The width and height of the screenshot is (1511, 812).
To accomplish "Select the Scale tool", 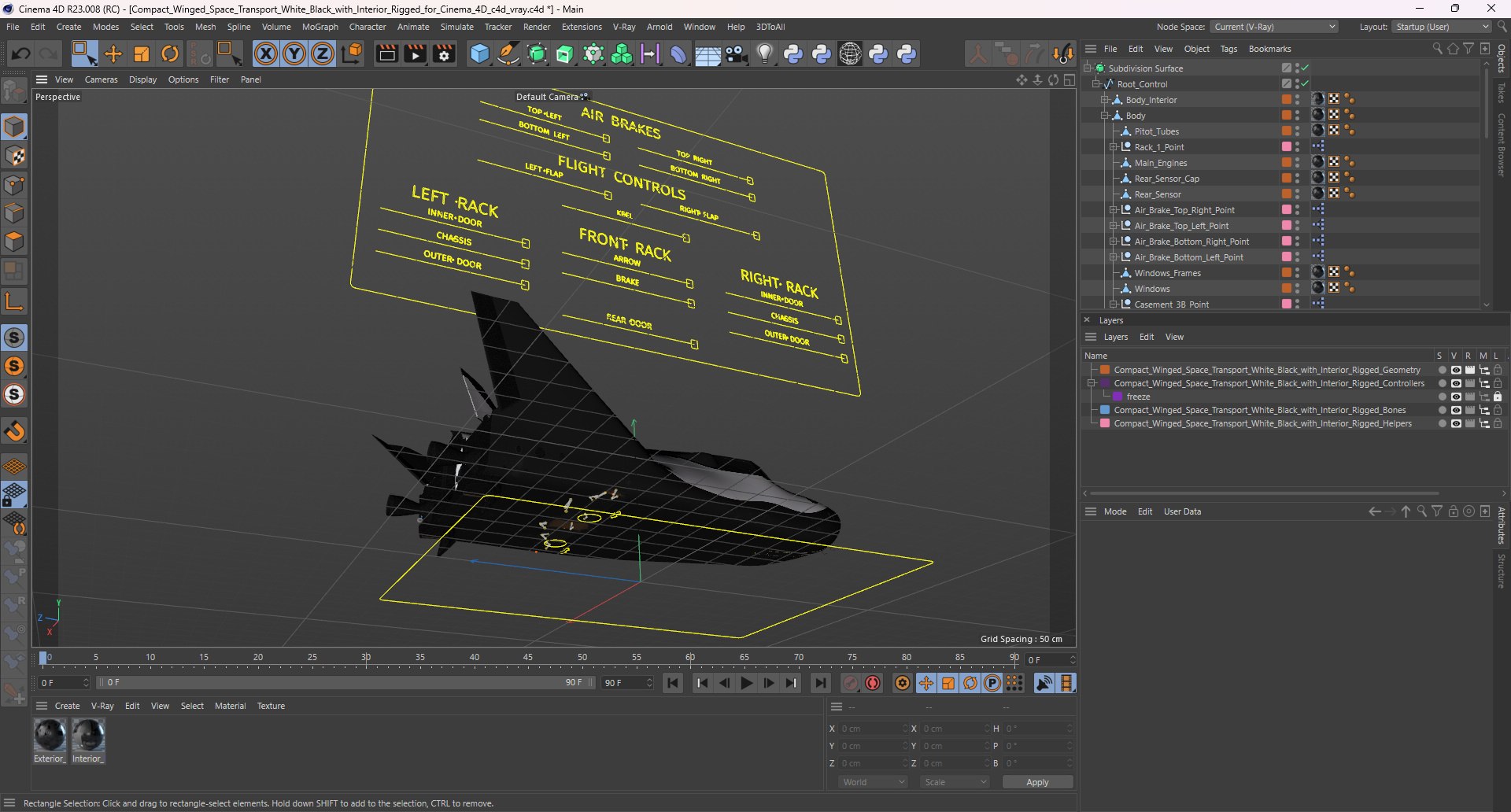I will point(142,54).
